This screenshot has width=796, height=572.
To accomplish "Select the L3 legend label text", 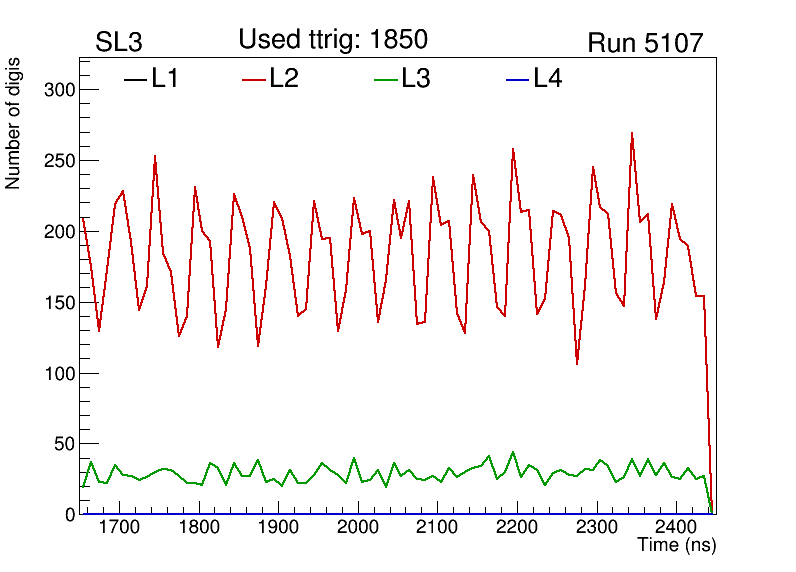I will pos(416,79).
